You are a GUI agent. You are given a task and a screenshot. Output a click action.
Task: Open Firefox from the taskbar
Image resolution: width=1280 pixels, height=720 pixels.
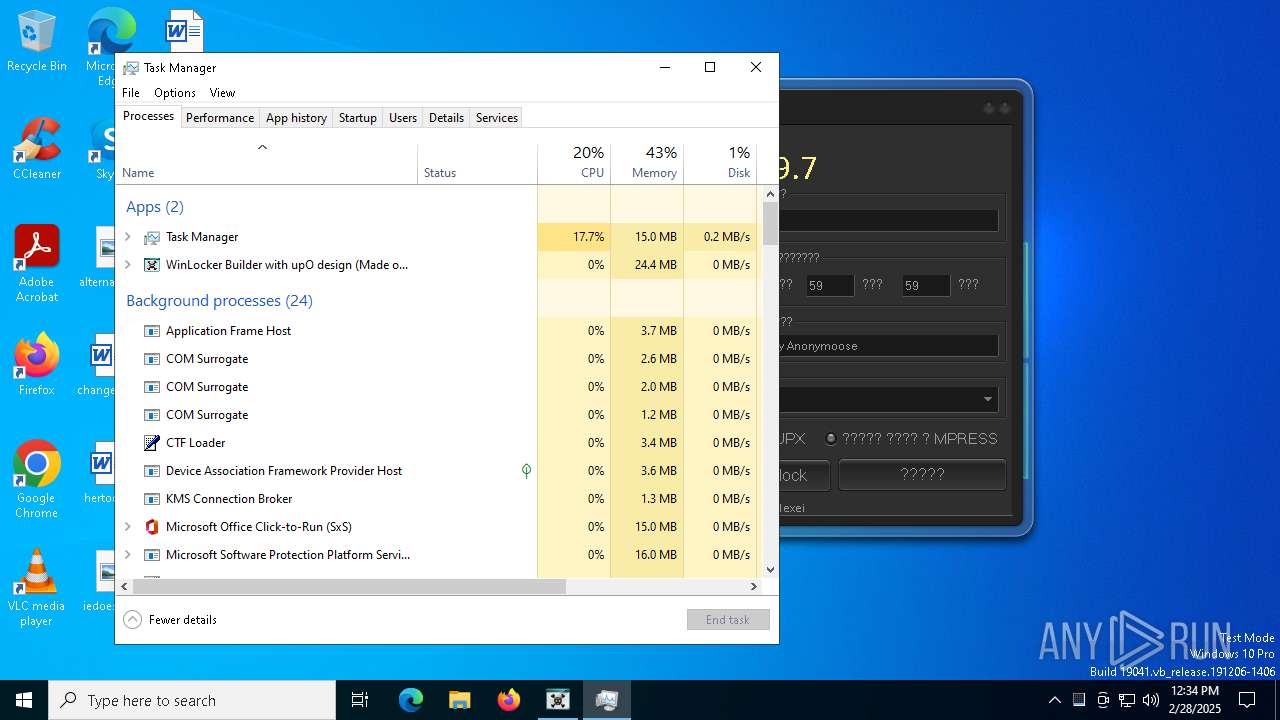509,700
